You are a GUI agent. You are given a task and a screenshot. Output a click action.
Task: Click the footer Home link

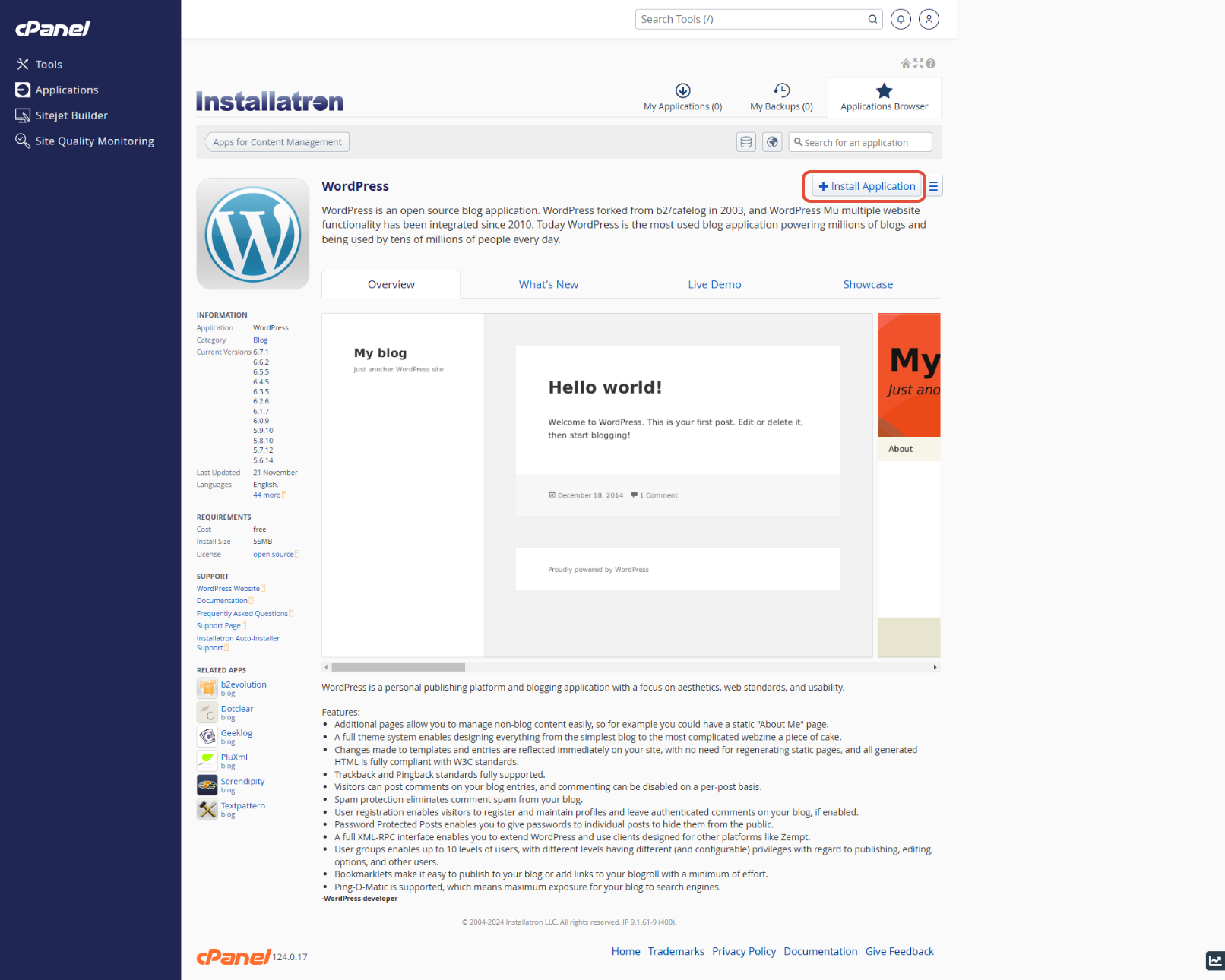tap(626, 952)
